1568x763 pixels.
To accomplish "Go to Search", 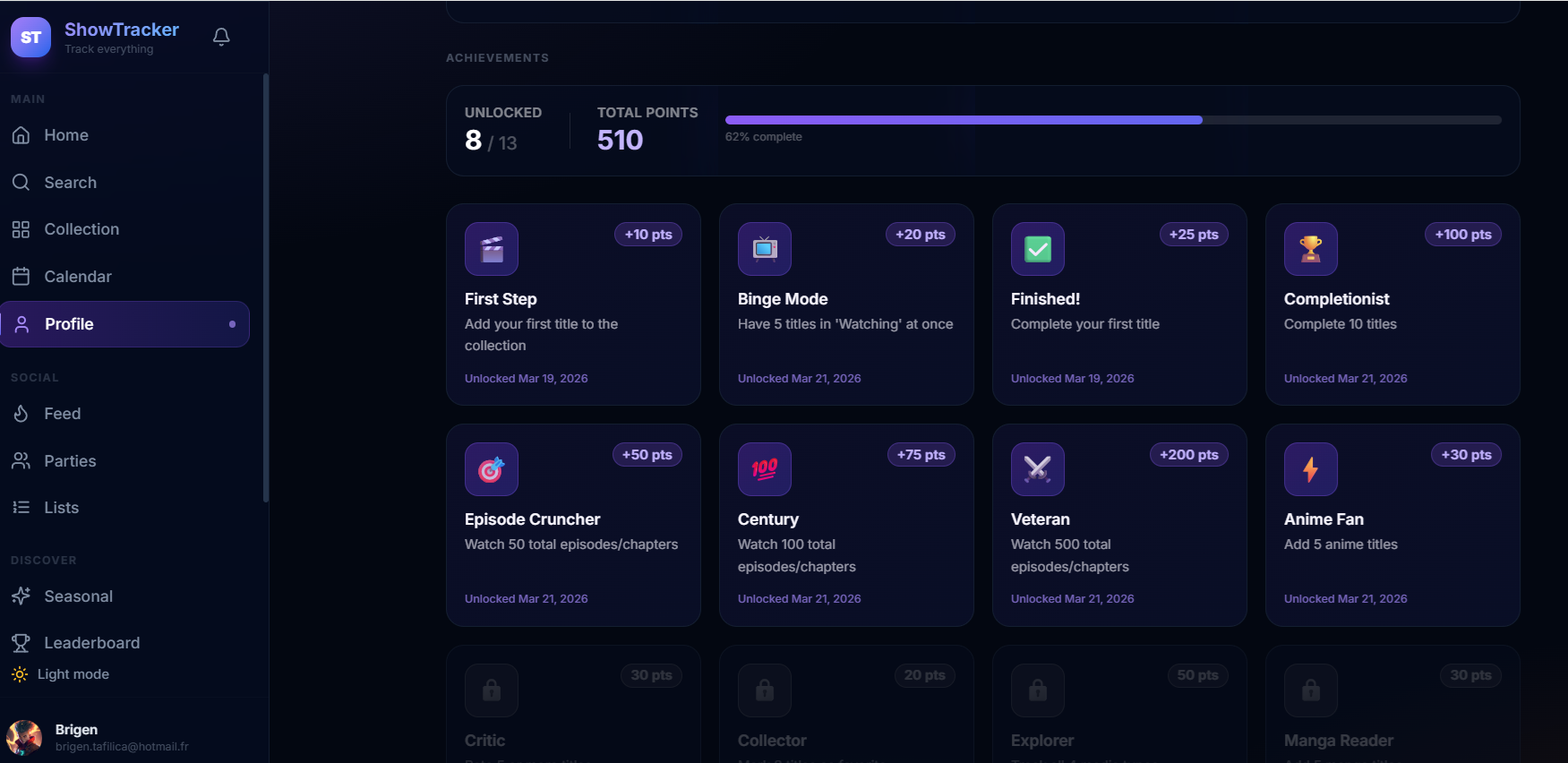I will tap(125, 183).
